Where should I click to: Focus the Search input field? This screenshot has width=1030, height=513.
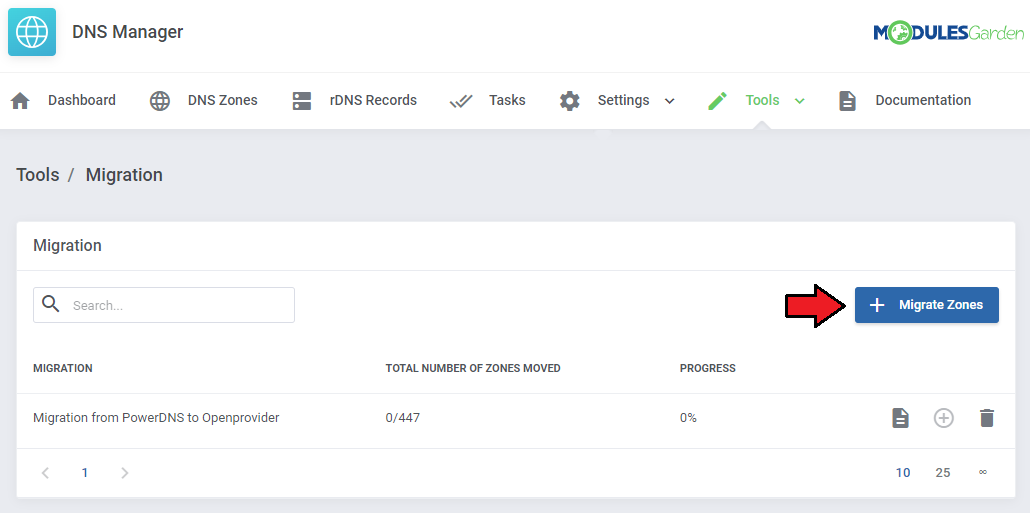pos(164,305)
